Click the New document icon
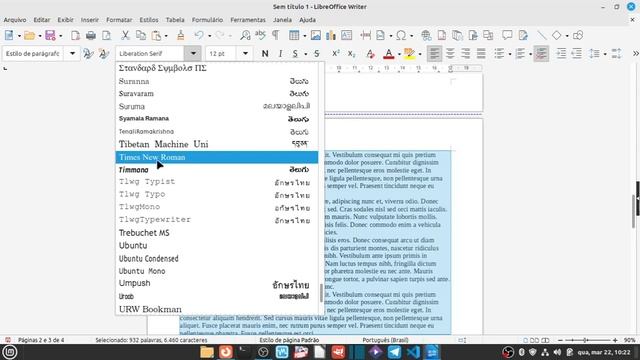640x360 pixels. point(9,36)
